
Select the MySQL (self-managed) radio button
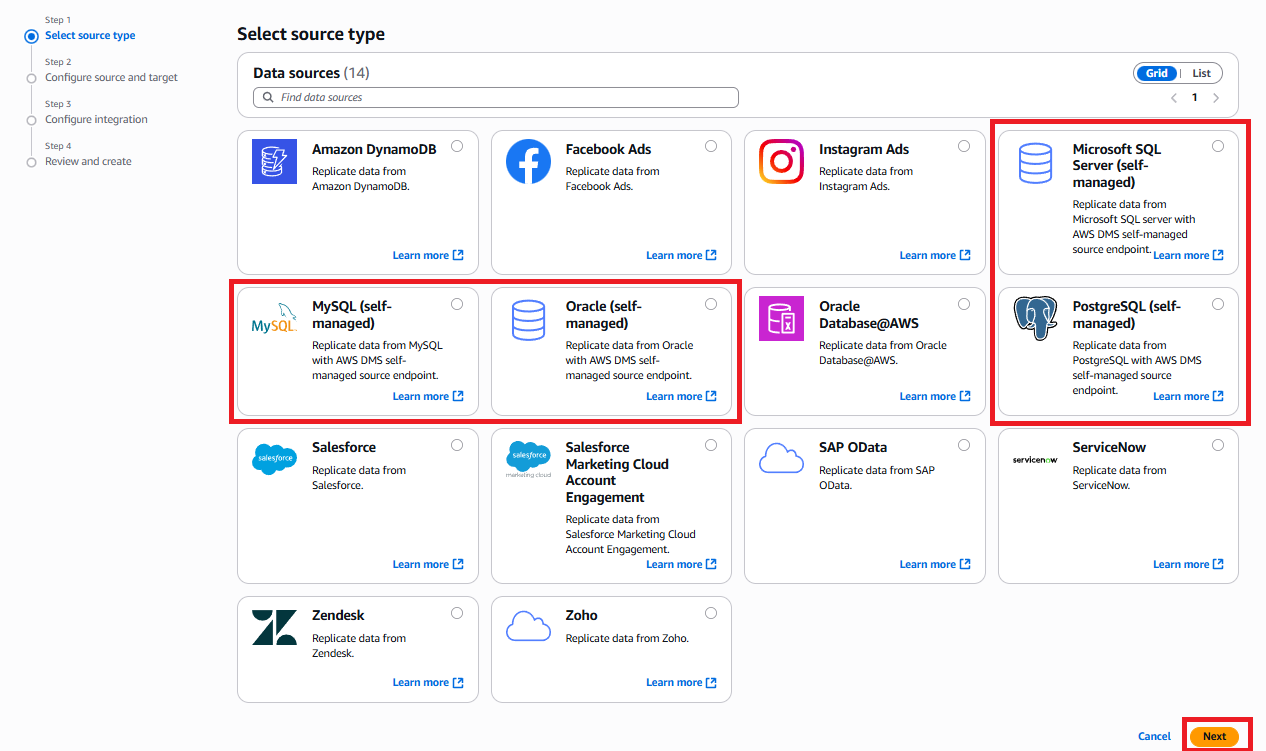coord(457,304)
